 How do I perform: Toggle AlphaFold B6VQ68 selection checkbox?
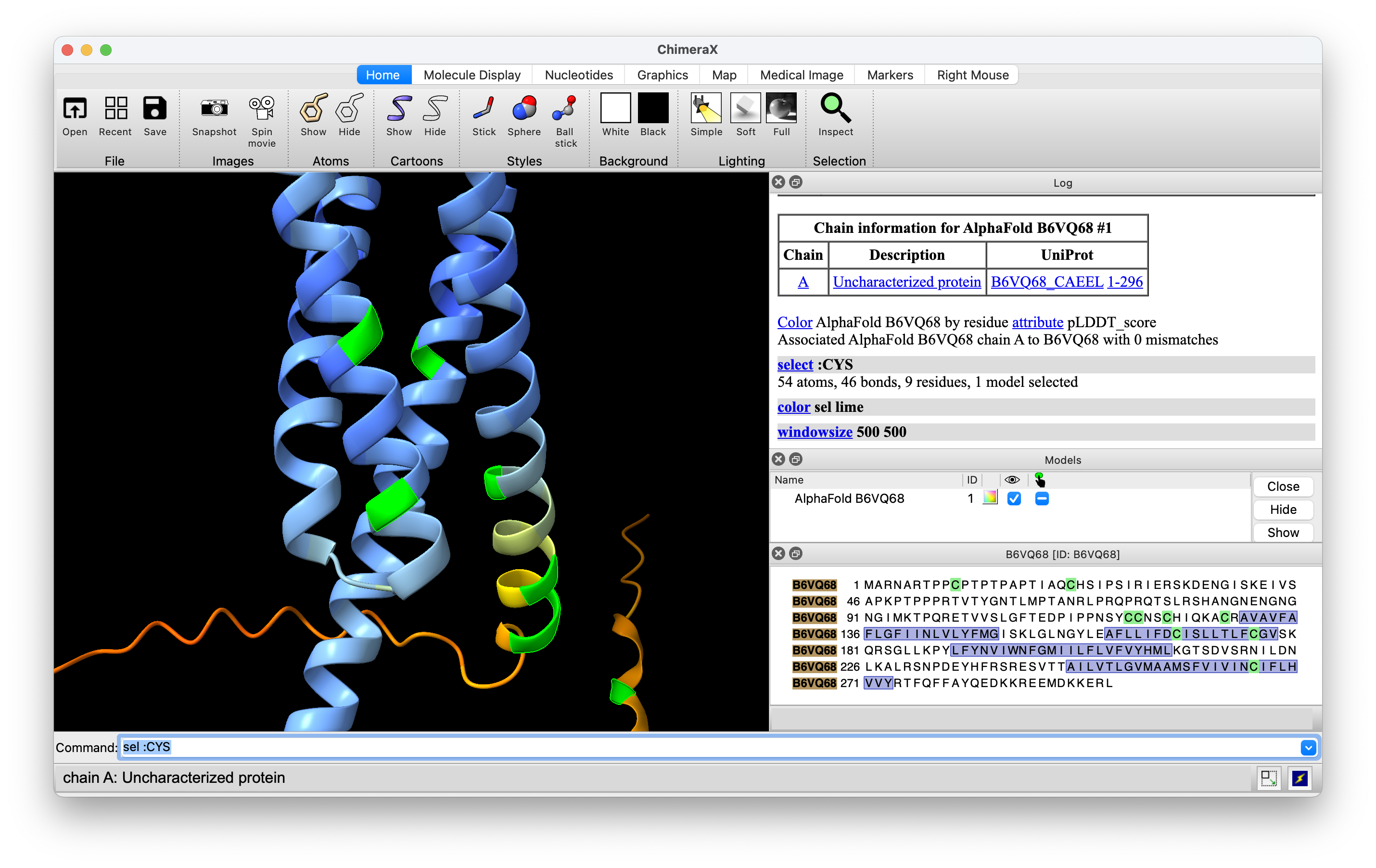point(1042,499)
